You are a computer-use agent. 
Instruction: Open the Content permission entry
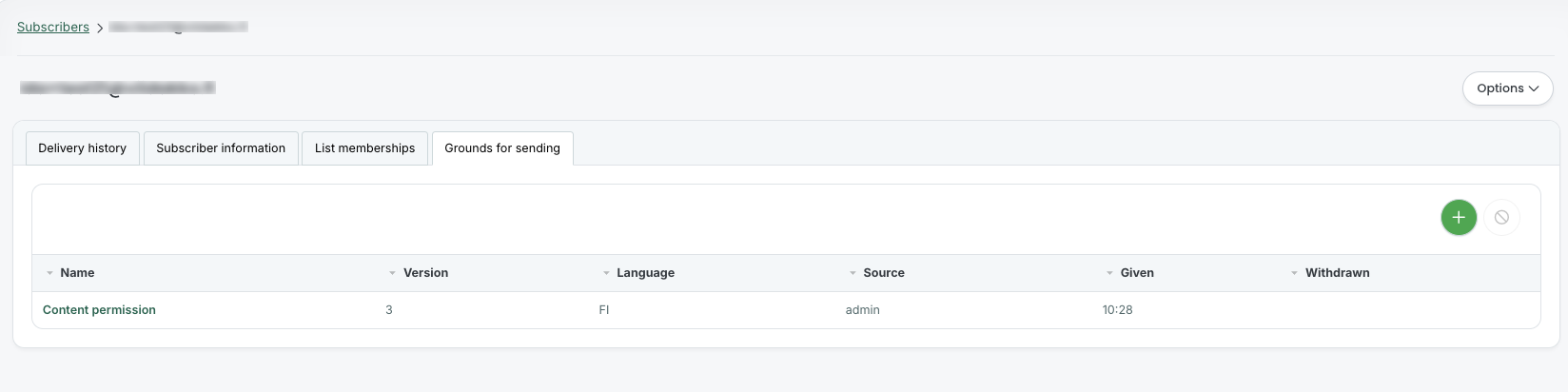click(x=99, y=310)
